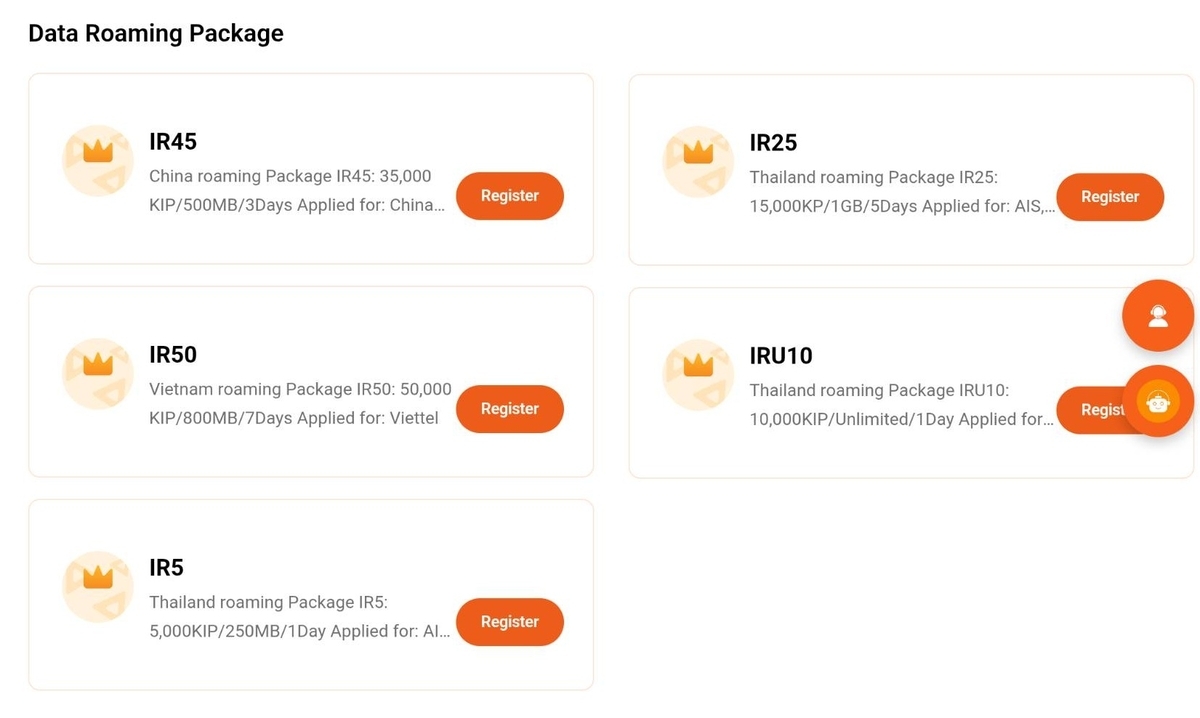Viewport: 1200px width, 718px height.
Task: Open the IR50 package title
Action: click(x=173, y=355)
